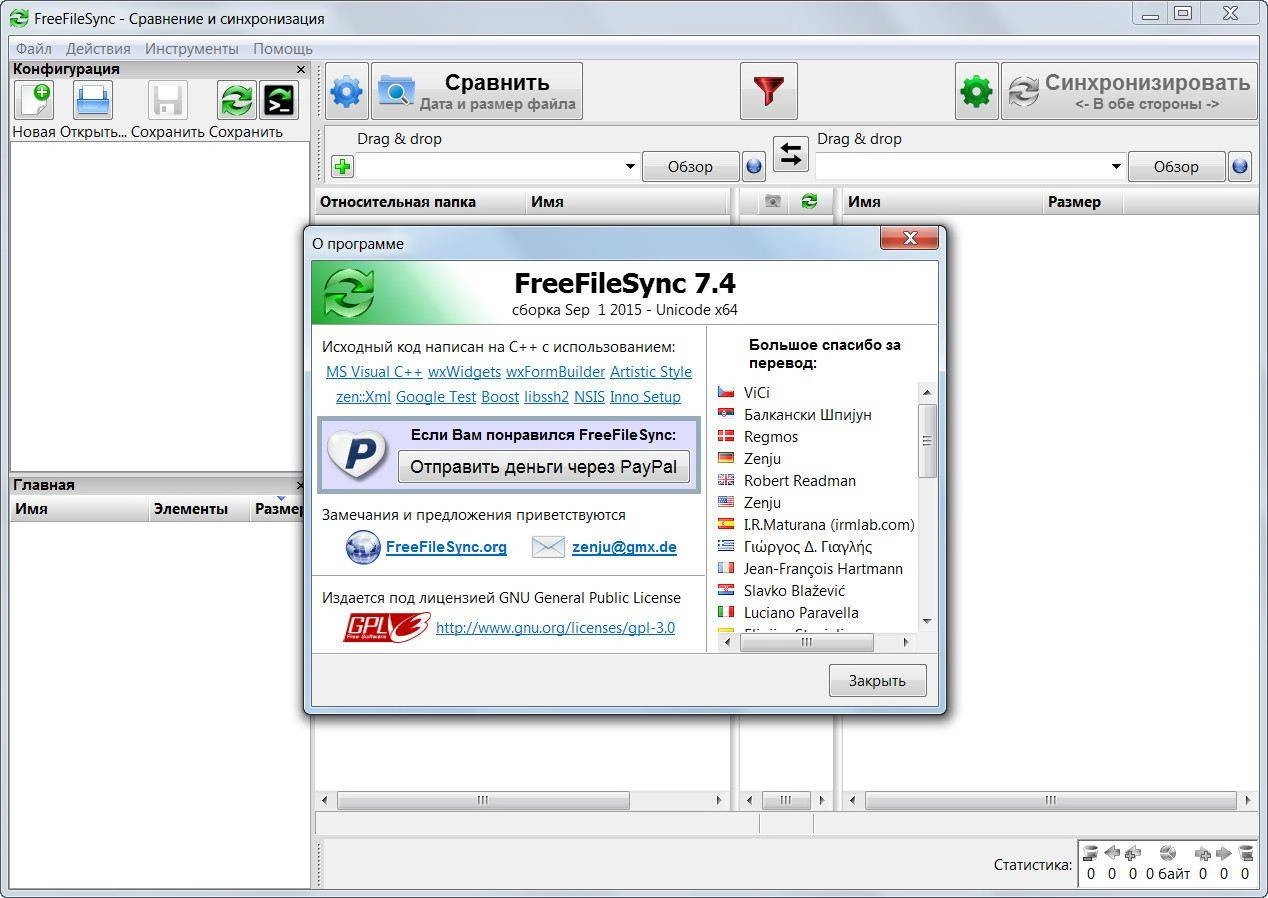This screenshot has height=898, width=1268.
Task: Click right folder online storage globe icon
Action: pos(1240,167)
